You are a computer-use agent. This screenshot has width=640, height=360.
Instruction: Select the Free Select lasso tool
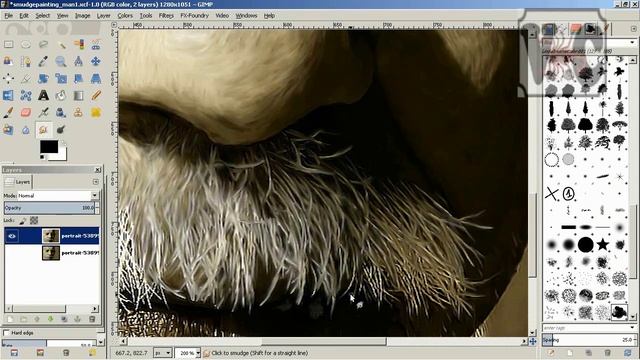(x=43, y=44)
